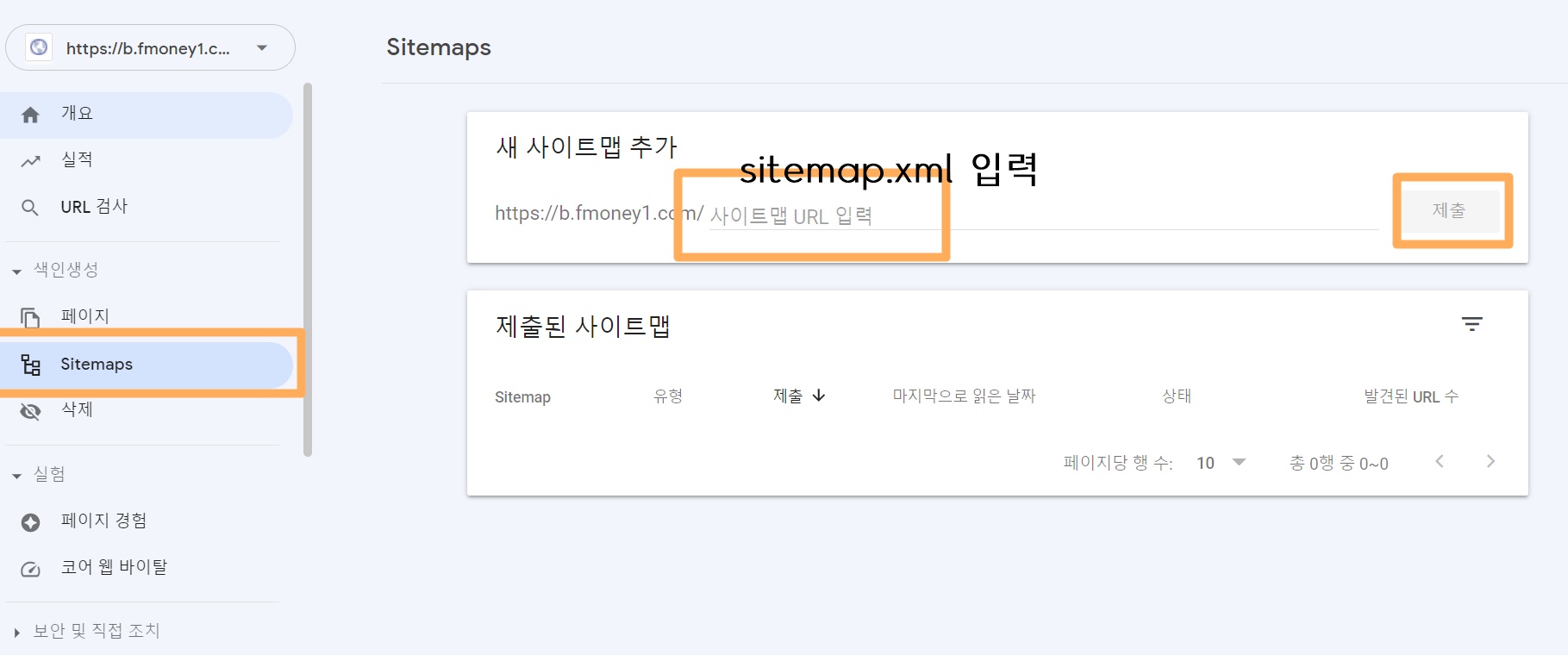
Task: Click the trend line icon beside 실적
Action: [30, 161]
